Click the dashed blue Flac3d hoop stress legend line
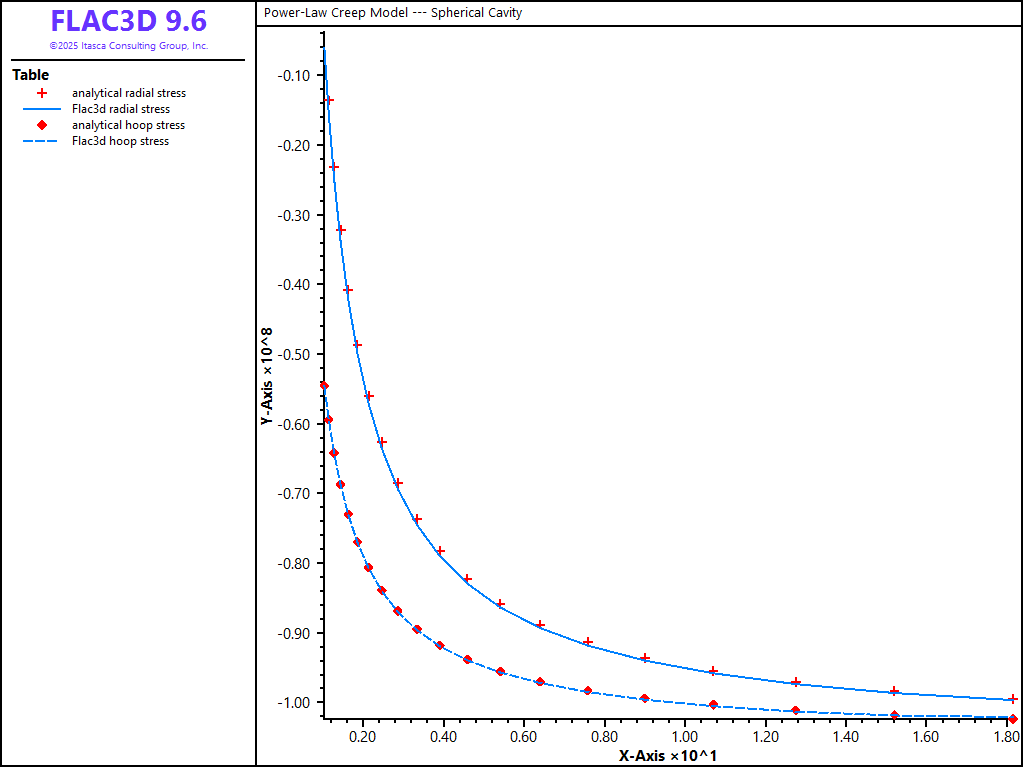This screenshot has width=1024, height=768. [42, 141]
